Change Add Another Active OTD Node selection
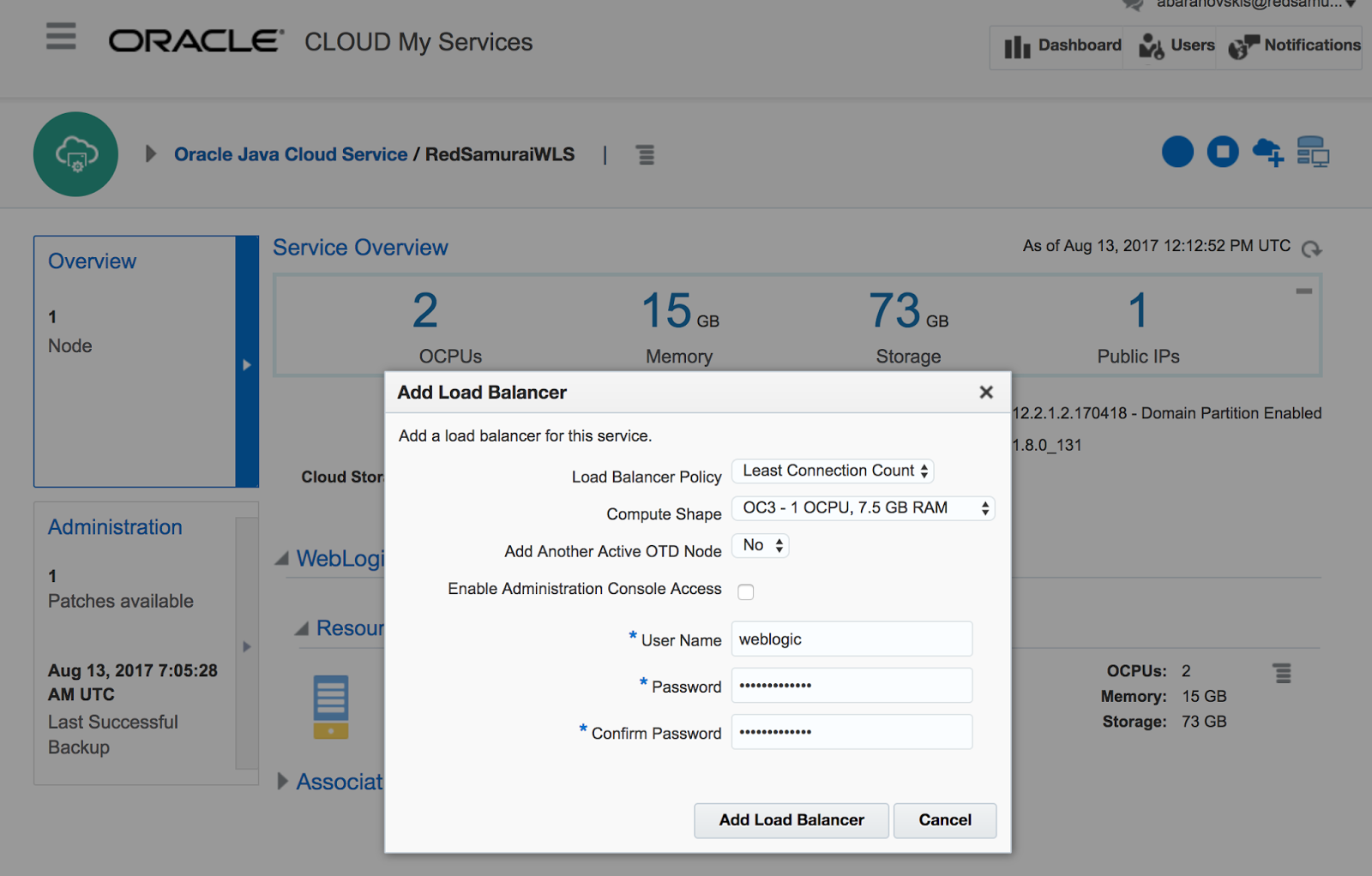Screen dimensions: 1372x876 pyautogui.click(x=759, y=545)
